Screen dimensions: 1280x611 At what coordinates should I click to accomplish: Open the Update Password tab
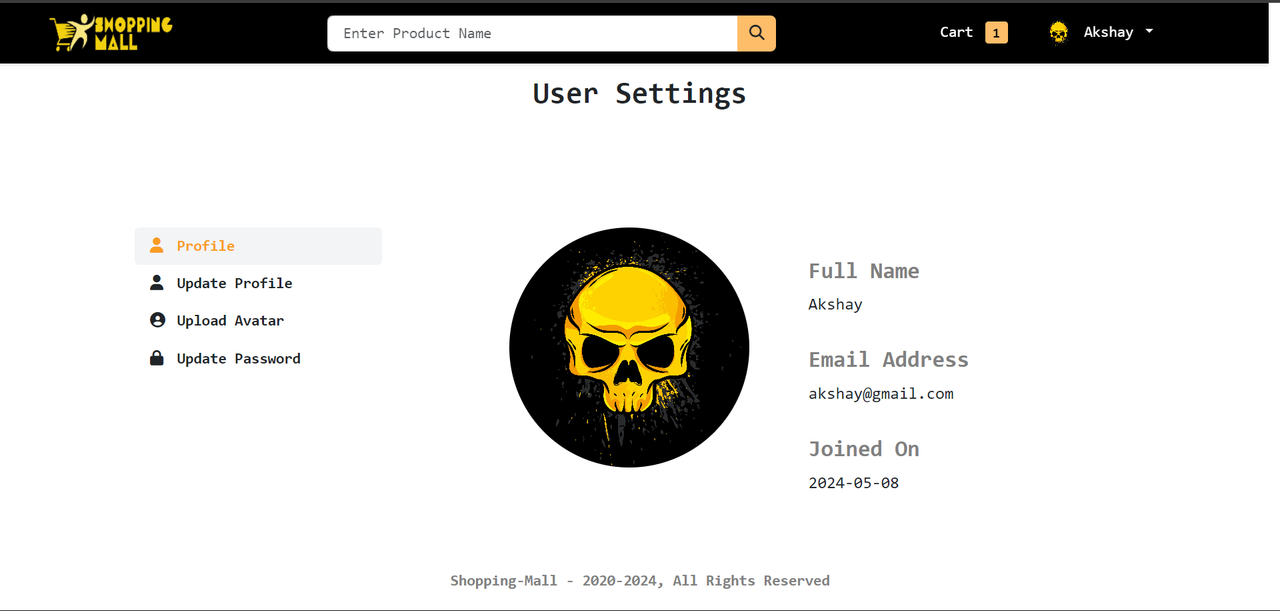(x=258, y=359)
